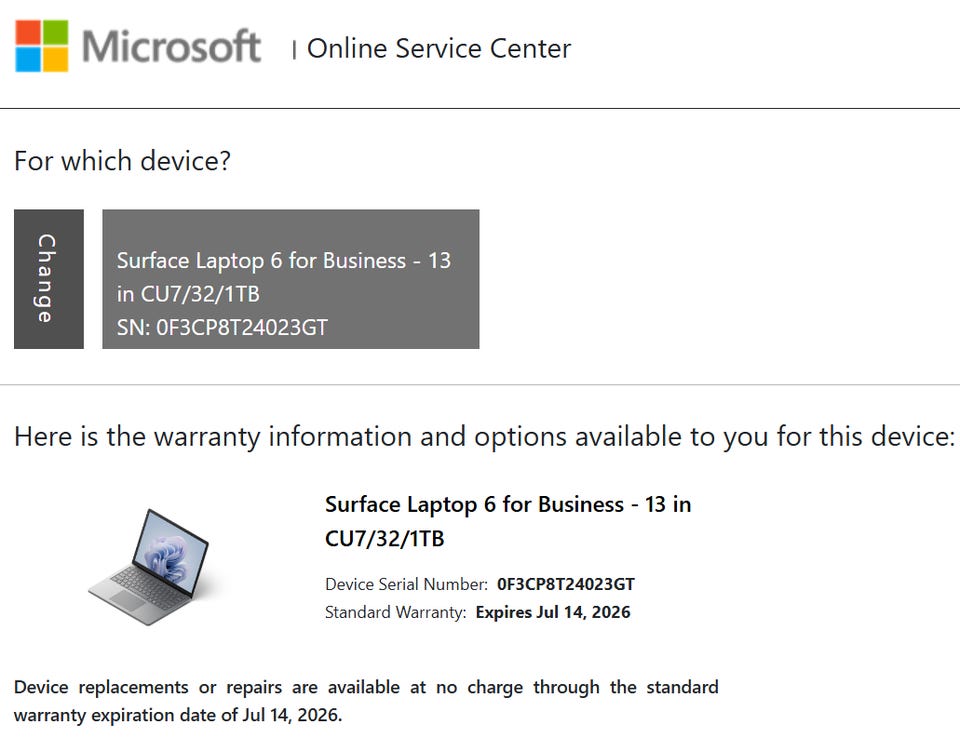This screenshot has height=738, width=960.
Task: Click the yellow square of Microsoft logo
Action: coord(56,60)
